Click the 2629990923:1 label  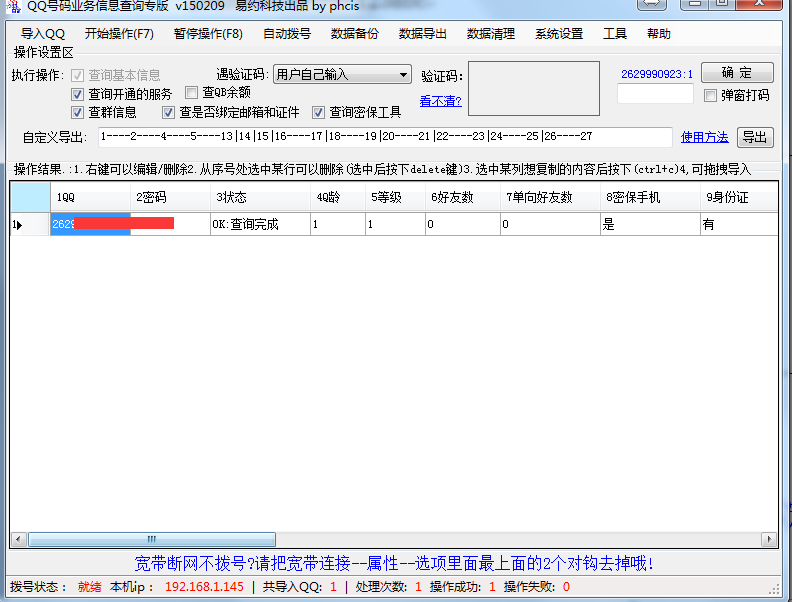click(x=657, y=74)
